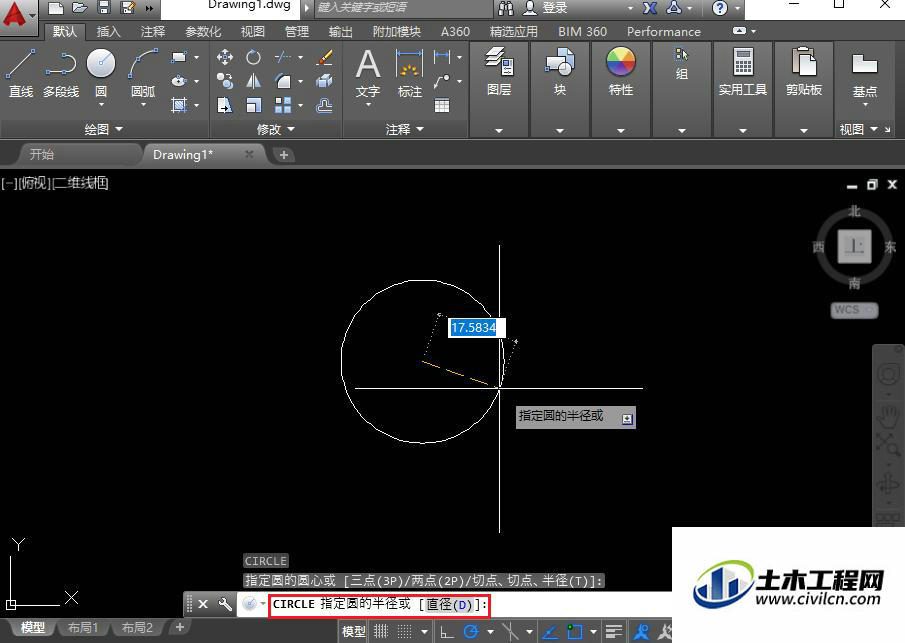This screenshot has height=643, width=905.
Task: Toggle object snap (osnap) icon
Action: pos(574,631)
